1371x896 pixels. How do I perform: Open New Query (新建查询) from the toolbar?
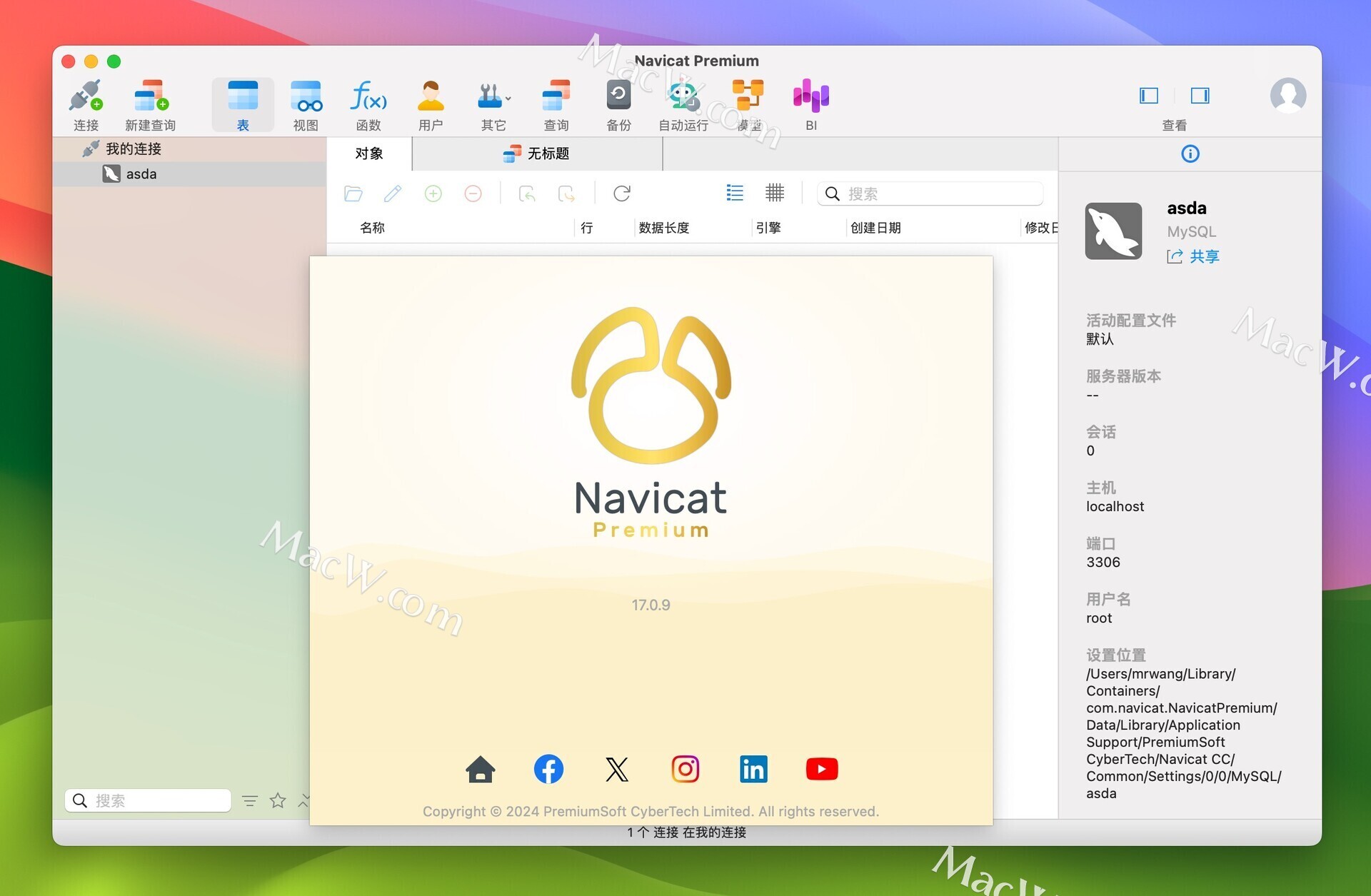point(151,105)
